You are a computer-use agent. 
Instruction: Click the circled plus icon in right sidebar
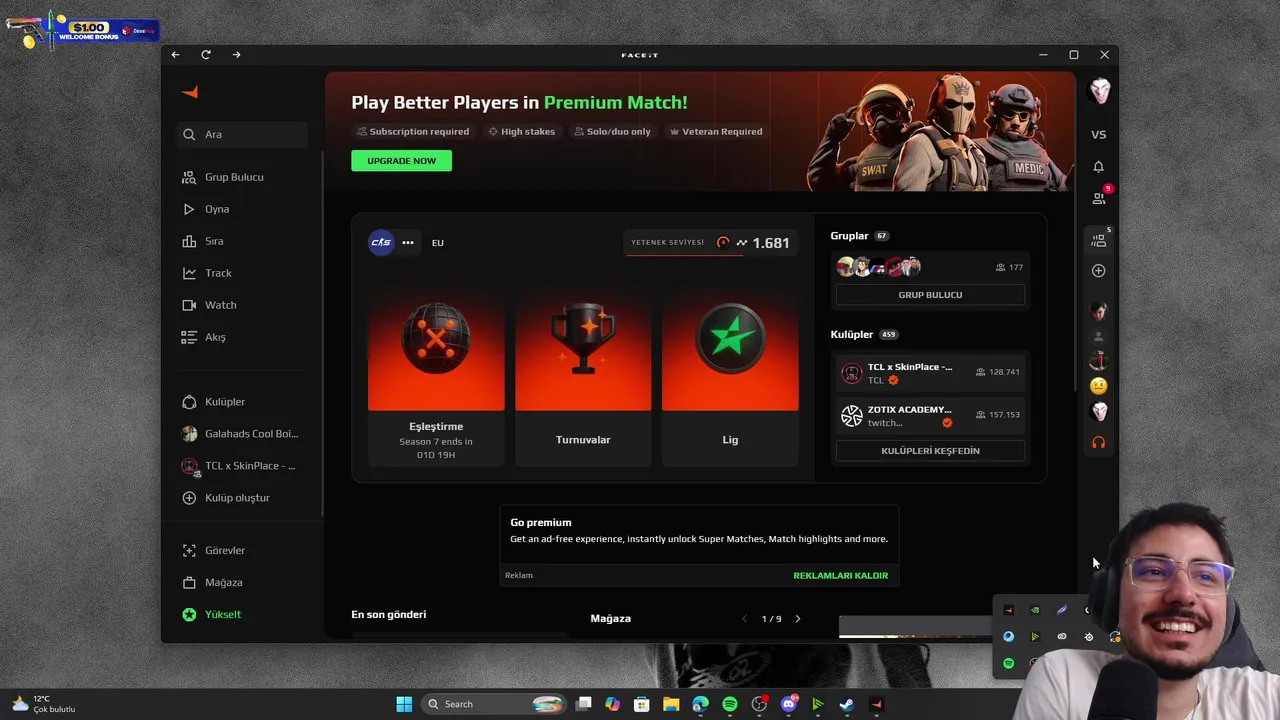coord(1099,271)
